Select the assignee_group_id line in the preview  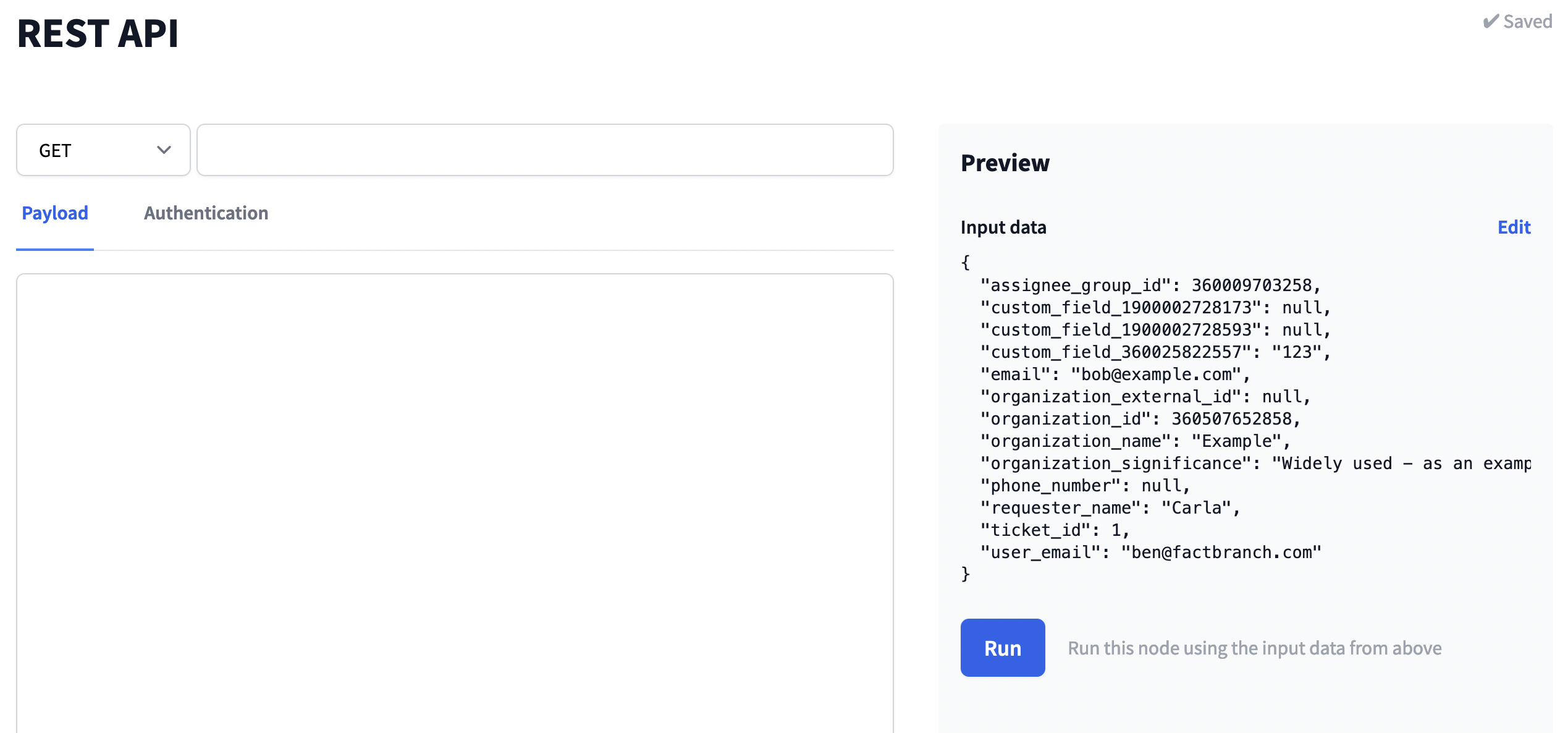(x=1149, y=285)
